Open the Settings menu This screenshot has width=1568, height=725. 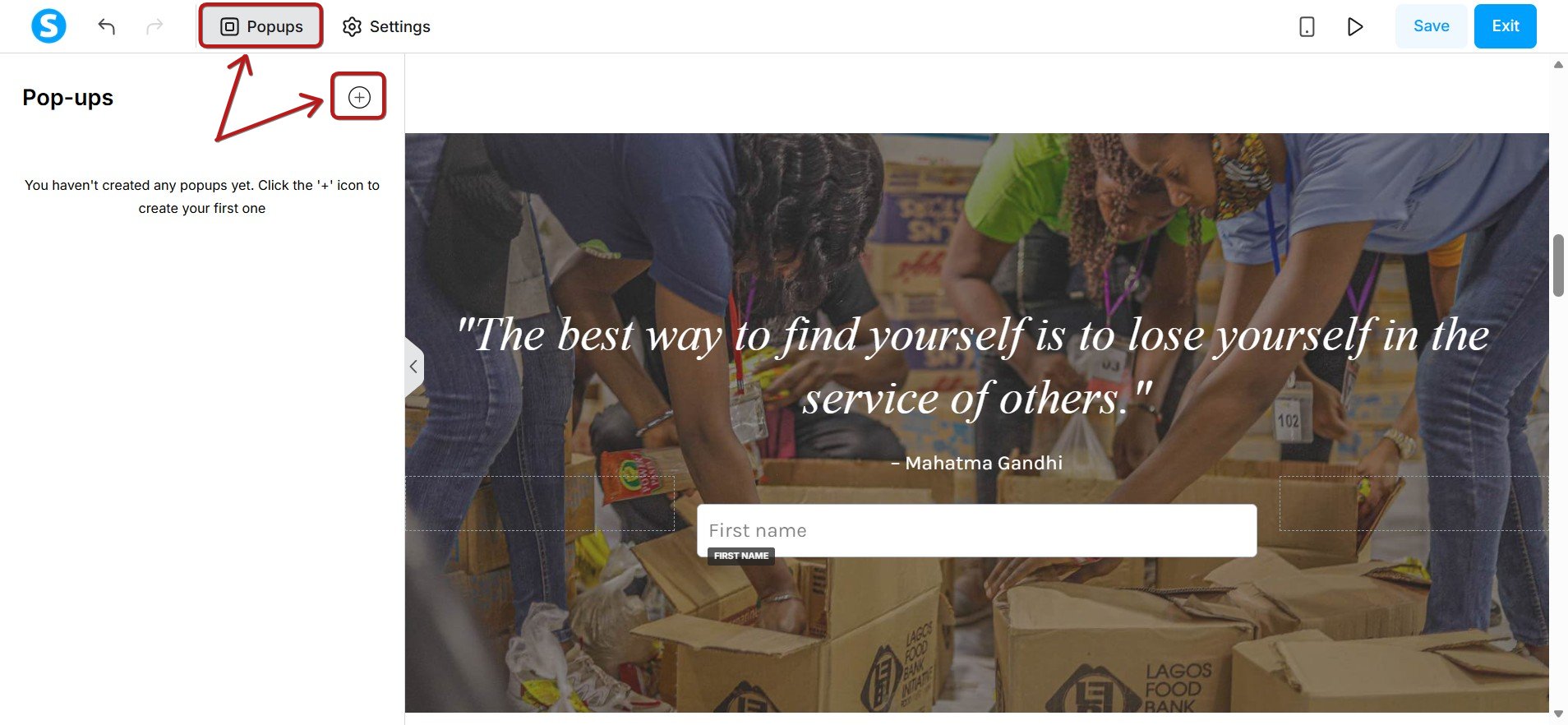[386, 26]
